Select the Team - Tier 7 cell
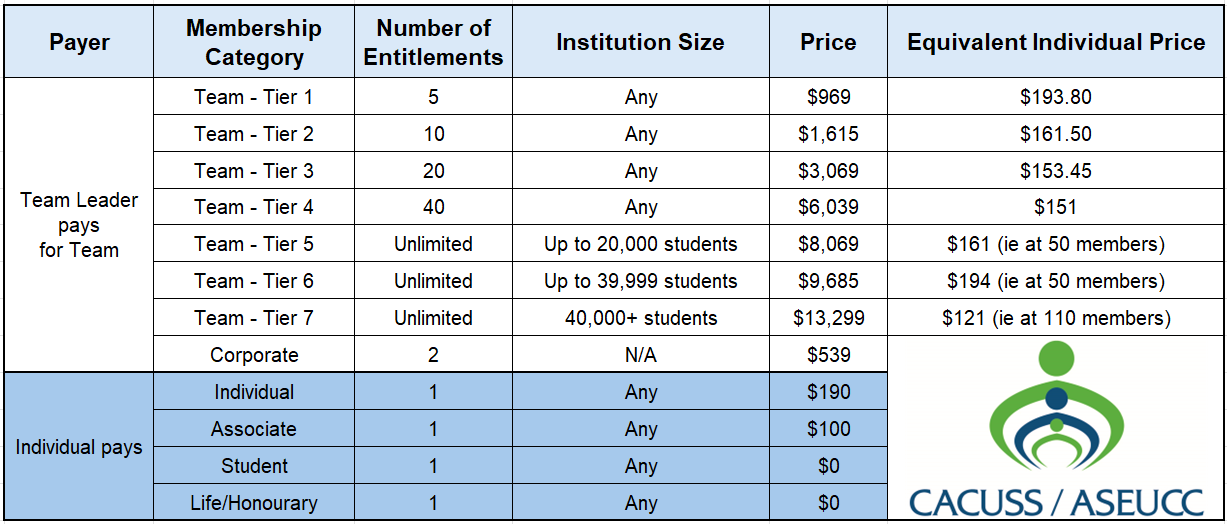The image size is (1227, 524). tap(254, 319)
